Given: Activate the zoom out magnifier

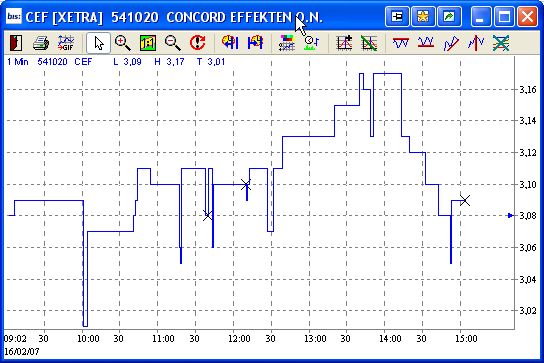Looking at the screenshot, I should [x=172, y=43].
